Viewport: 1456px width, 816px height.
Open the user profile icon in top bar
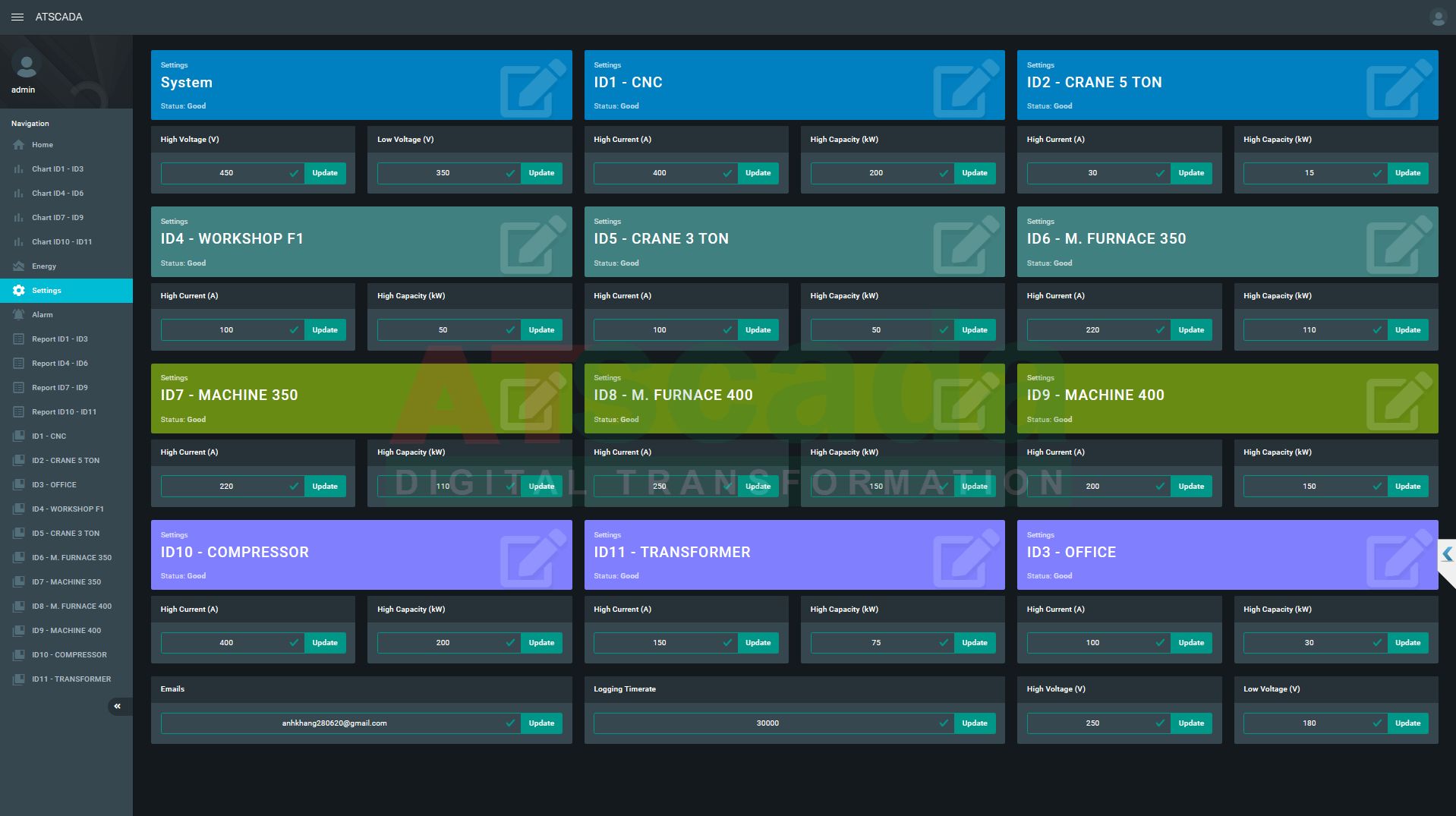click(1438, 17)
